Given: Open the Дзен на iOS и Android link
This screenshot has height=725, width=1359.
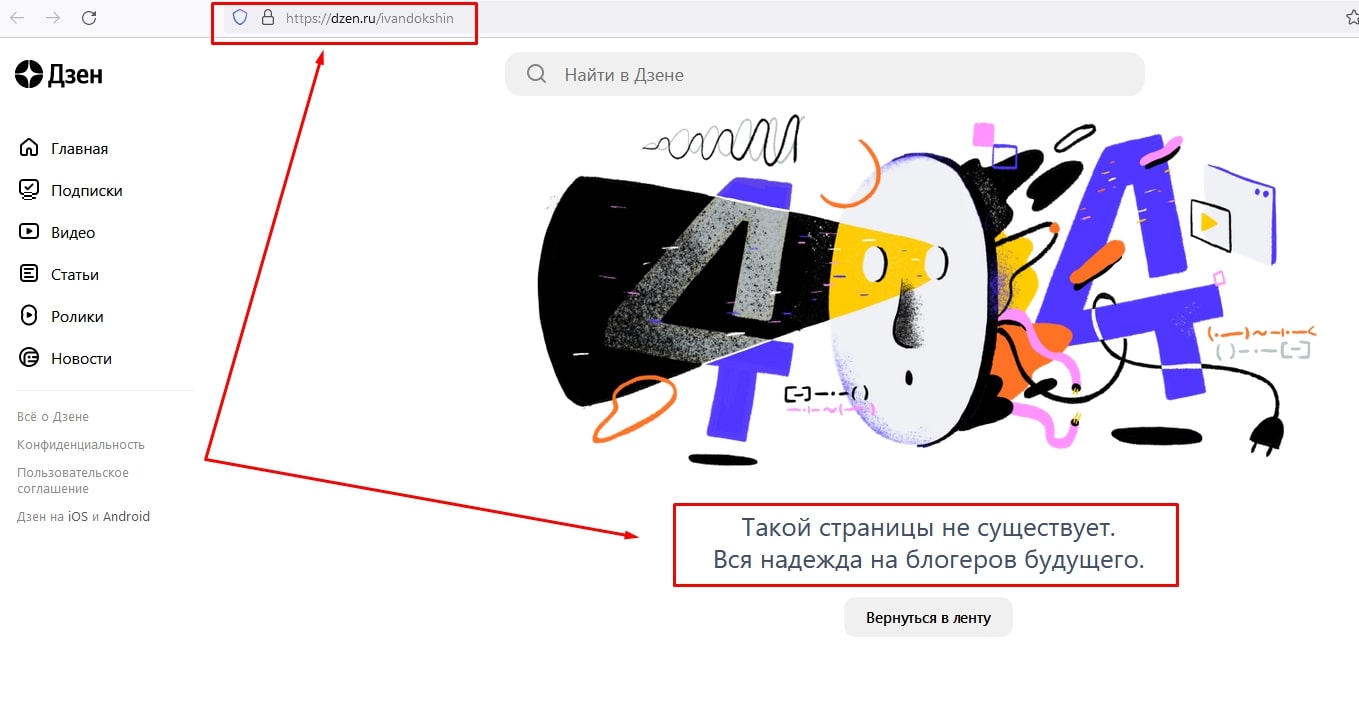Looking at the screenshot, I should tap(83, 517).
